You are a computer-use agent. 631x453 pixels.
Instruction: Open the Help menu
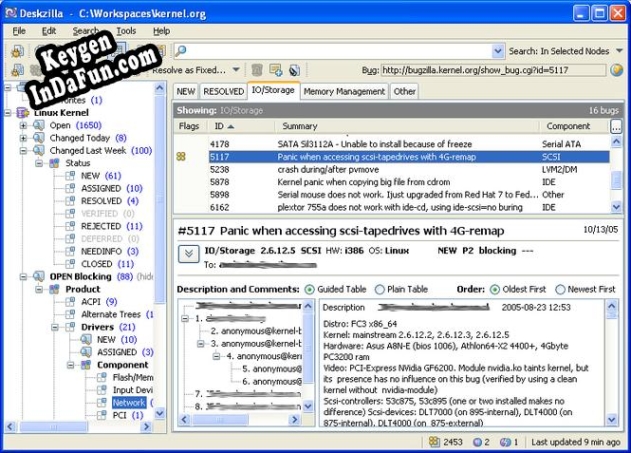(161, 31)
